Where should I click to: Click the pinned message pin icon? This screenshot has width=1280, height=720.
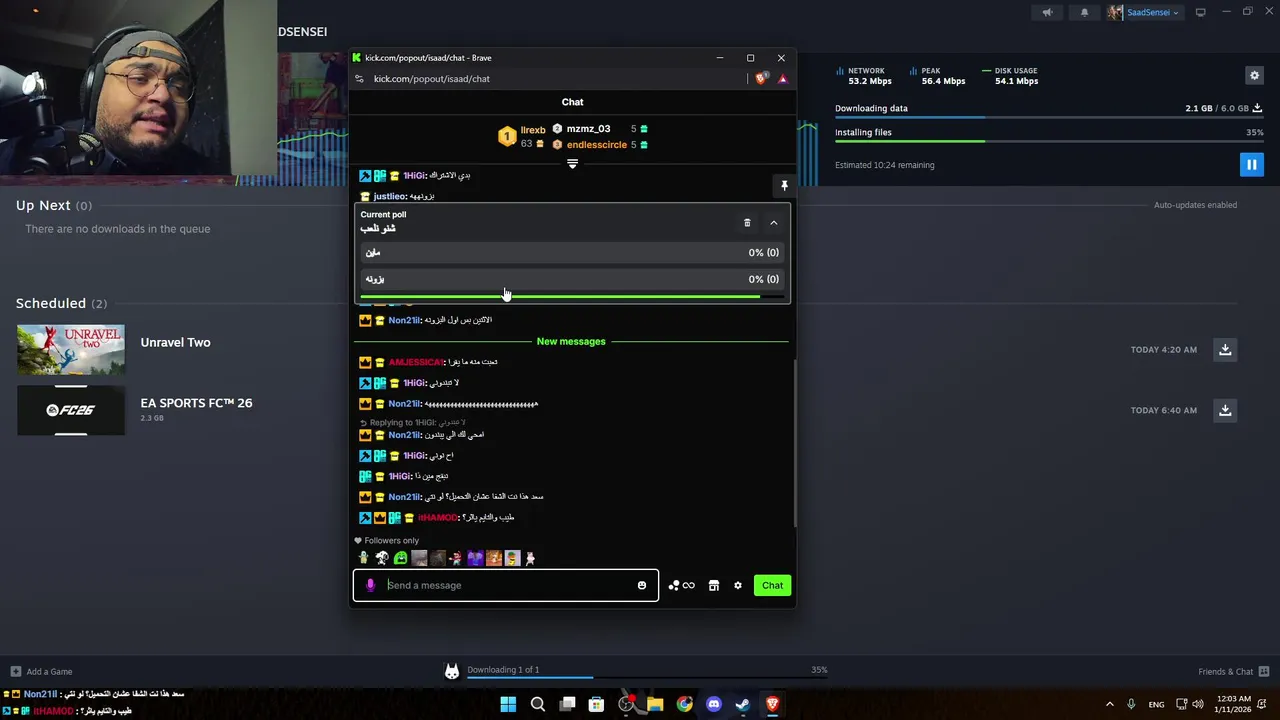click(784, 186)
